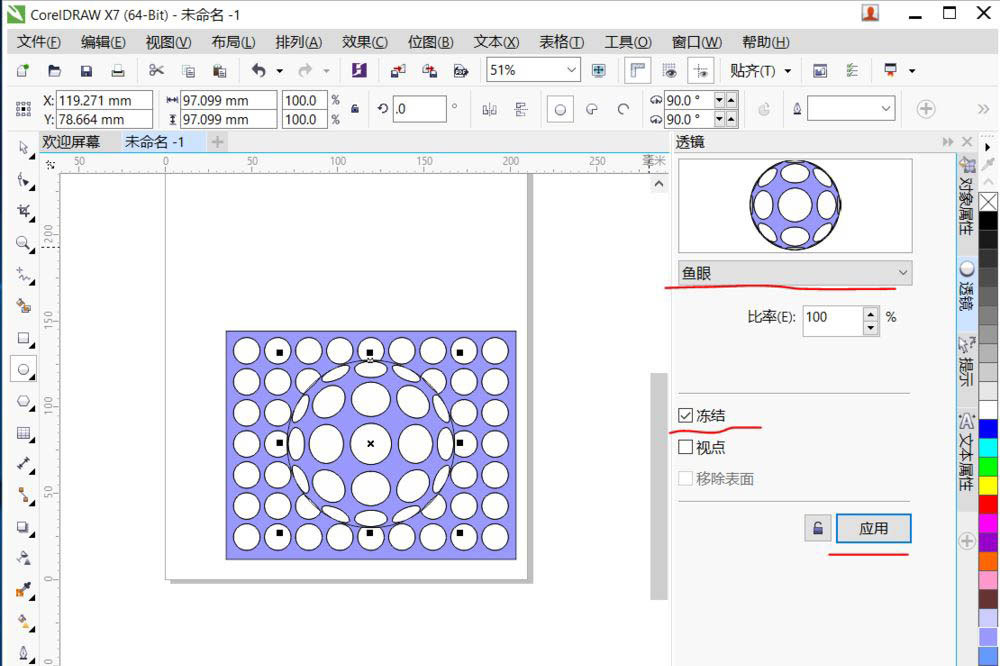Viewport: 1000px width, 666px height.
Task: Click the lens lock icon beside 应用
Action: coord(817,528)
